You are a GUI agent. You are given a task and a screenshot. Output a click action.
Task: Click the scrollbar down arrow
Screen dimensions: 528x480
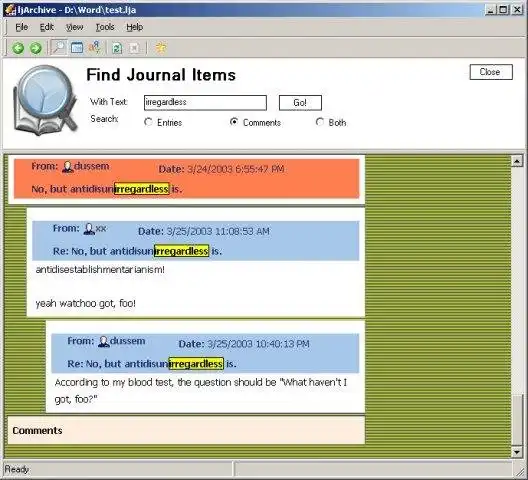coord(517,452)
